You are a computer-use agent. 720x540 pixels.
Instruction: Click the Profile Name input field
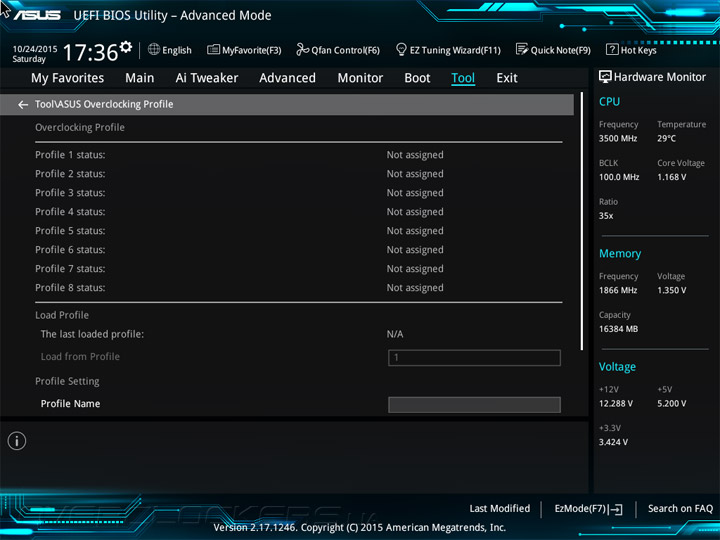(x=474, y=405)
